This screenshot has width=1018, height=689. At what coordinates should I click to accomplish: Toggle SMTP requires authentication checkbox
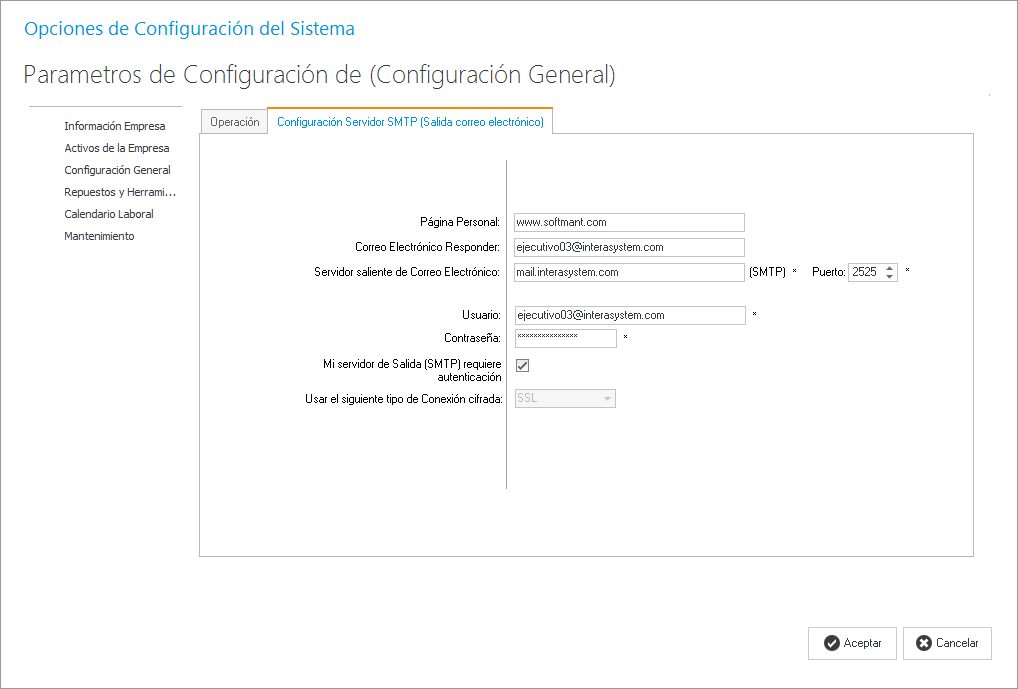[x=522, y=366]
